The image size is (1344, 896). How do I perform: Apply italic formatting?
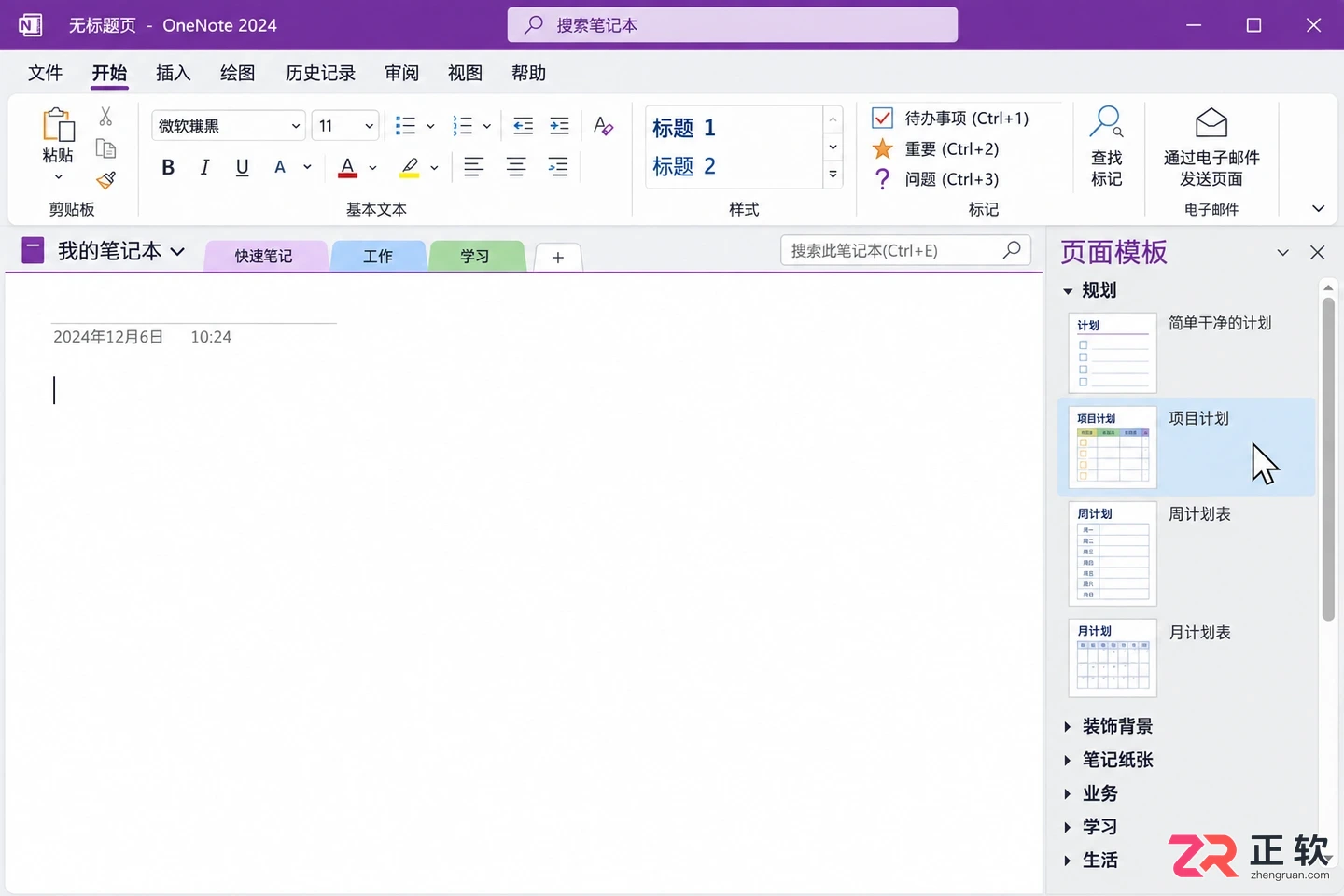coord(204,167)
